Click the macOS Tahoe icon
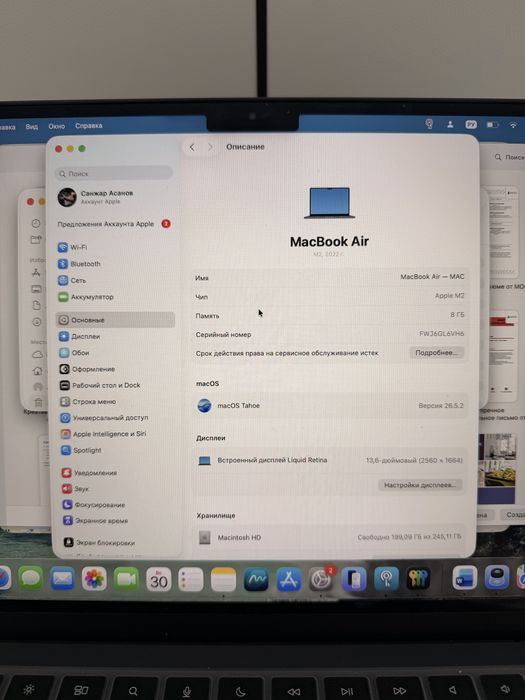 pos(204,405)
